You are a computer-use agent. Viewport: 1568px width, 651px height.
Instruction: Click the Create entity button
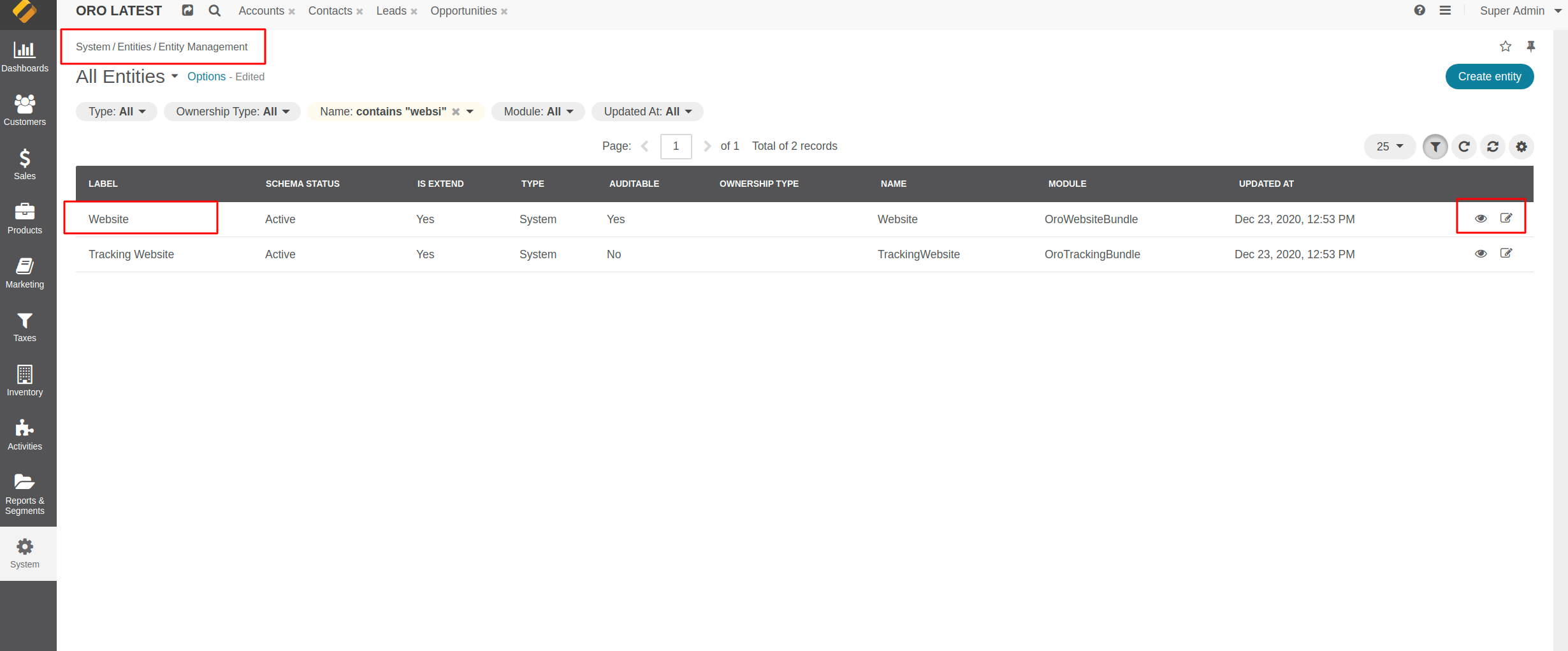point(1490,76)
